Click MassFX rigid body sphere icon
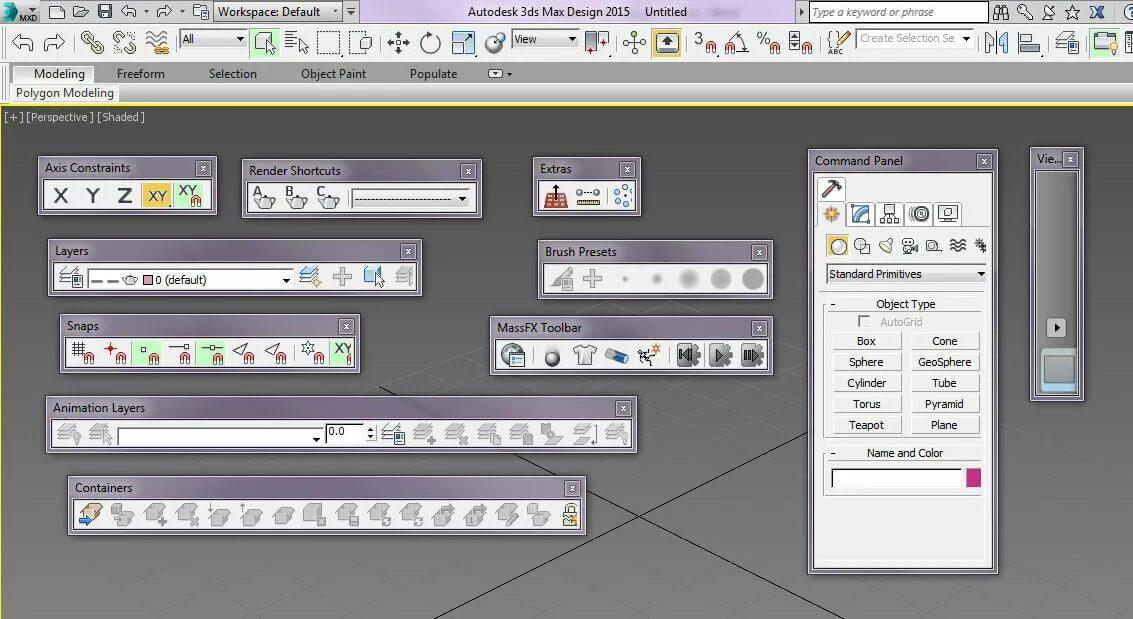Screen dimensions: 1133x619 coord(552,355)
